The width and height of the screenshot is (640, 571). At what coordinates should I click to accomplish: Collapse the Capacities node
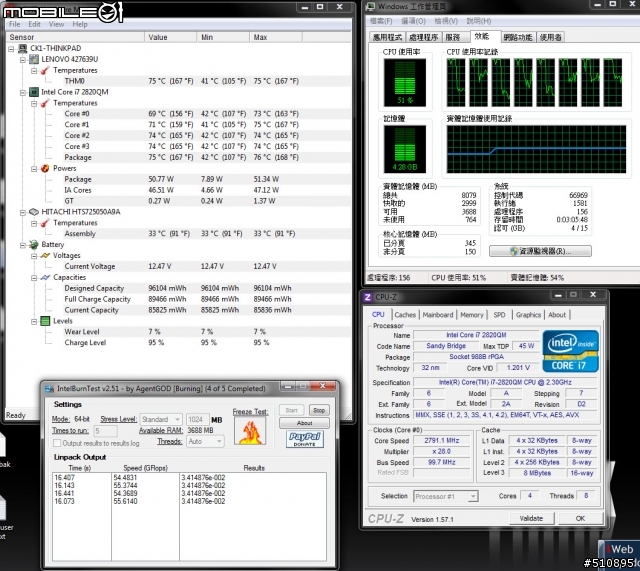[34, 278]
